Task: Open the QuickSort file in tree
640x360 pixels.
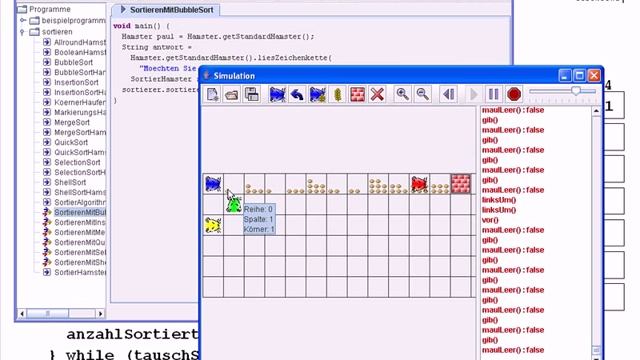Action: point(66,142)
